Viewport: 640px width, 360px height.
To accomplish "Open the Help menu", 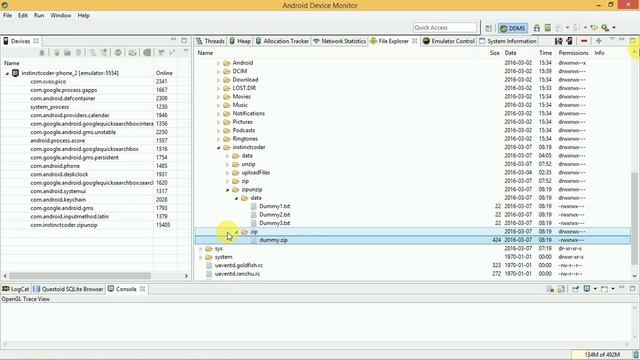I will [x=83, y=15].
